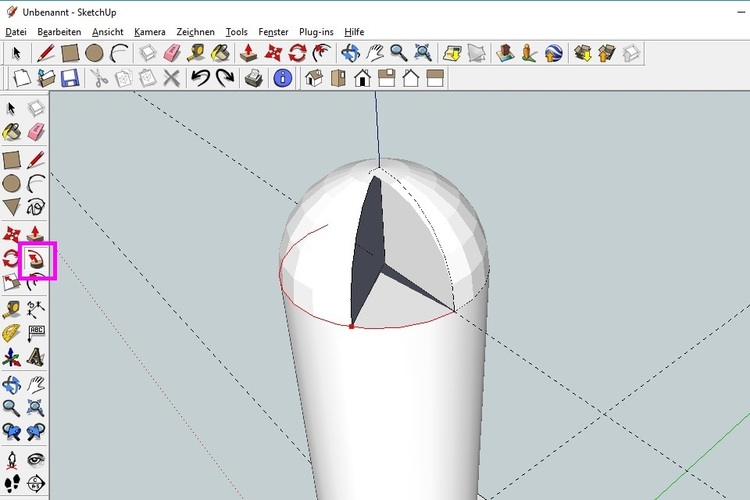Switch to Back view house outline icon
The image size is (750, 500).
411,78
